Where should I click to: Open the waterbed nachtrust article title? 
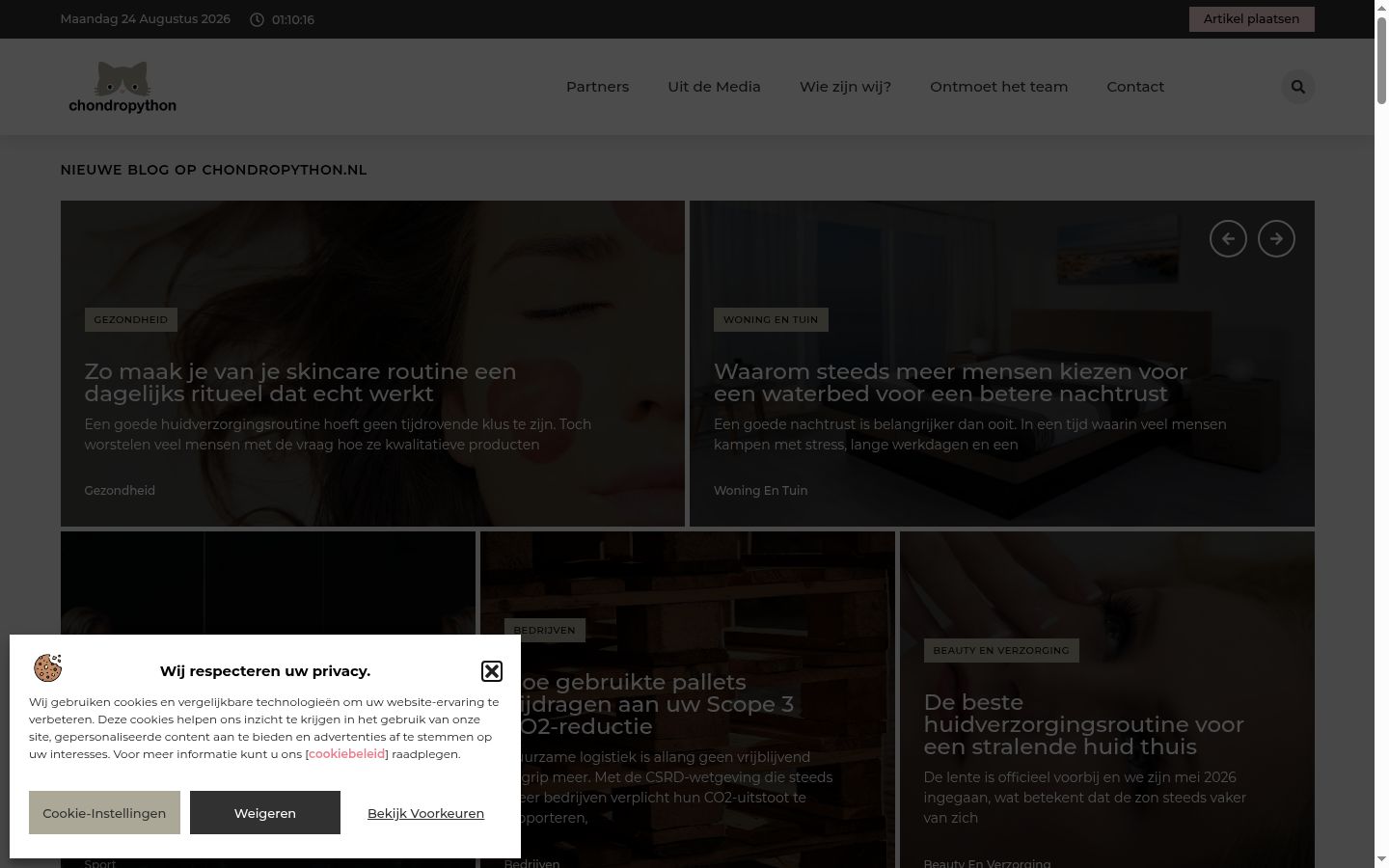point(950,383)
